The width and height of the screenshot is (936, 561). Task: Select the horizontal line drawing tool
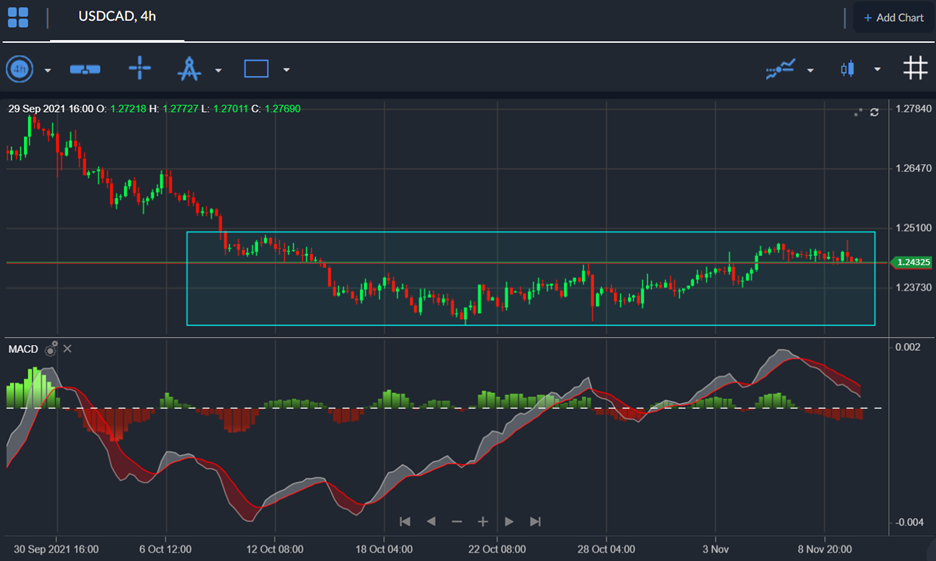(85, 70)
